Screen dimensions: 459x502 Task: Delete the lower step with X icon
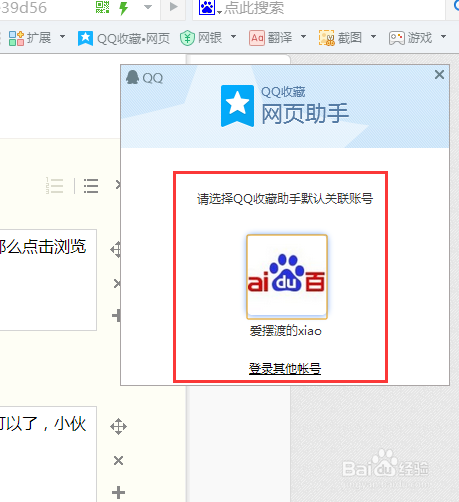coord(118,461)
